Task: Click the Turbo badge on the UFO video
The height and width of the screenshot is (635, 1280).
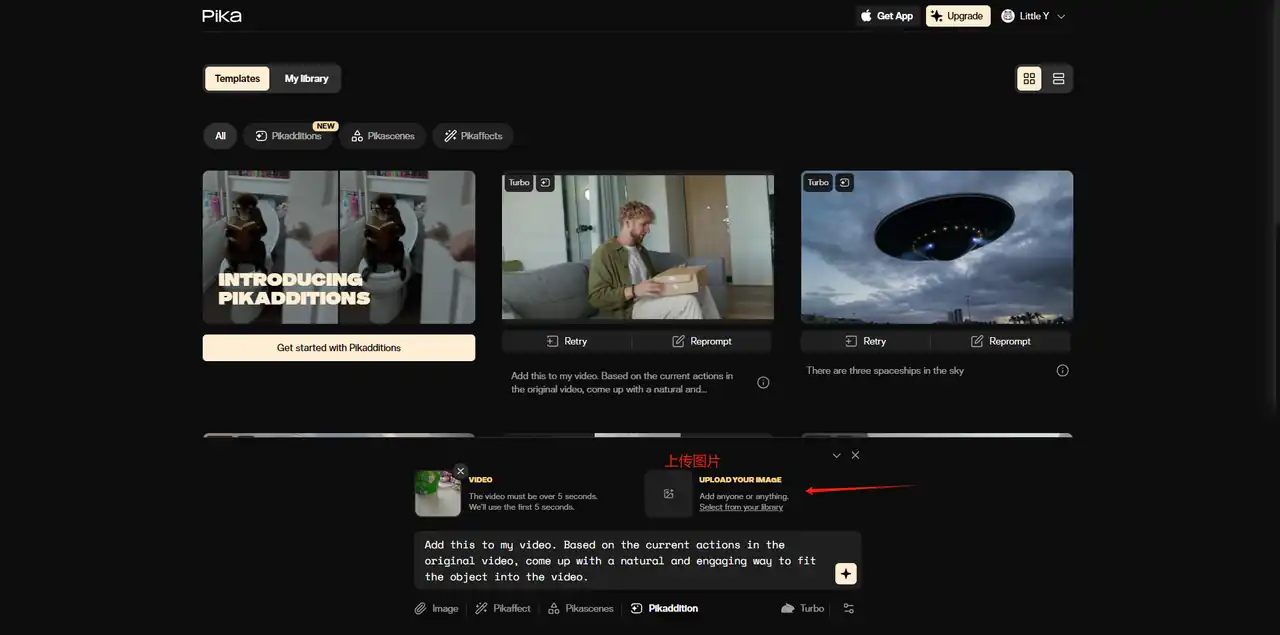Action: tap(818, 183)
